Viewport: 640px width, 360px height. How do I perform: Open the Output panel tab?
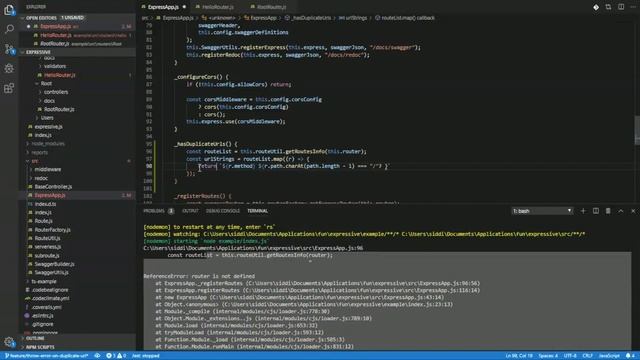coord(190,211)
